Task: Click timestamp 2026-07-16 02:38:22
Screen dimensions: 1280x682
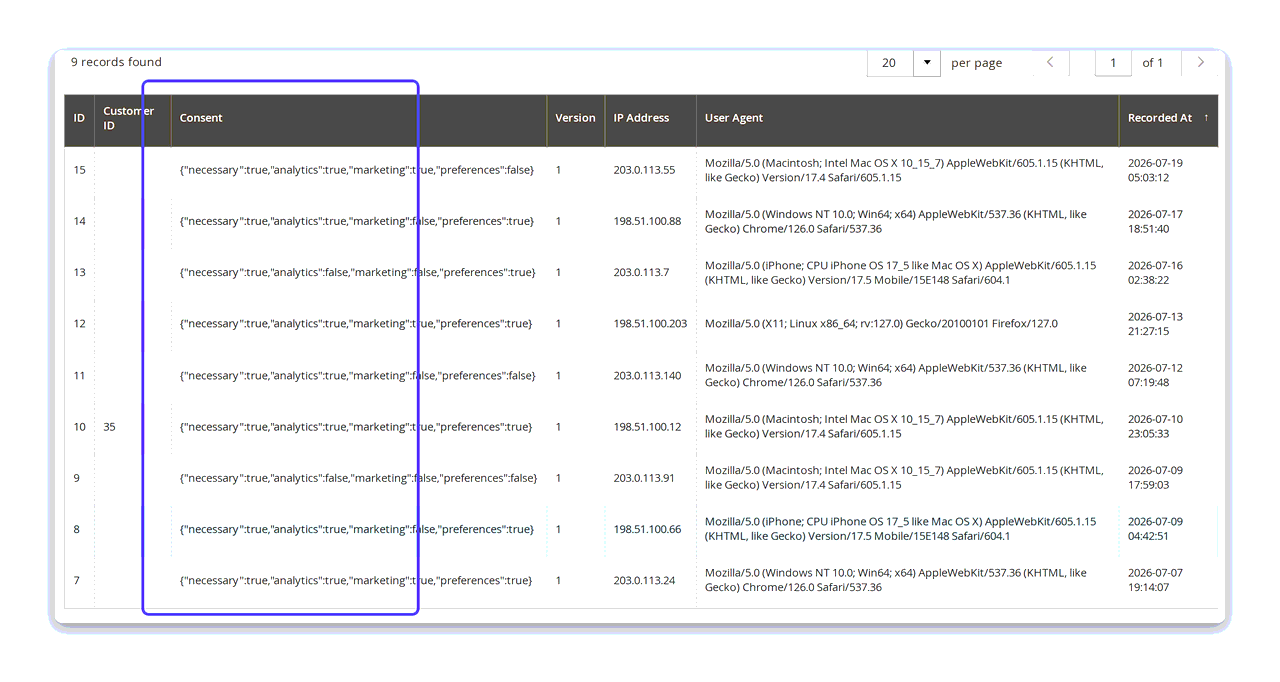Action: pyautogui.click(x=1155, y=272)
